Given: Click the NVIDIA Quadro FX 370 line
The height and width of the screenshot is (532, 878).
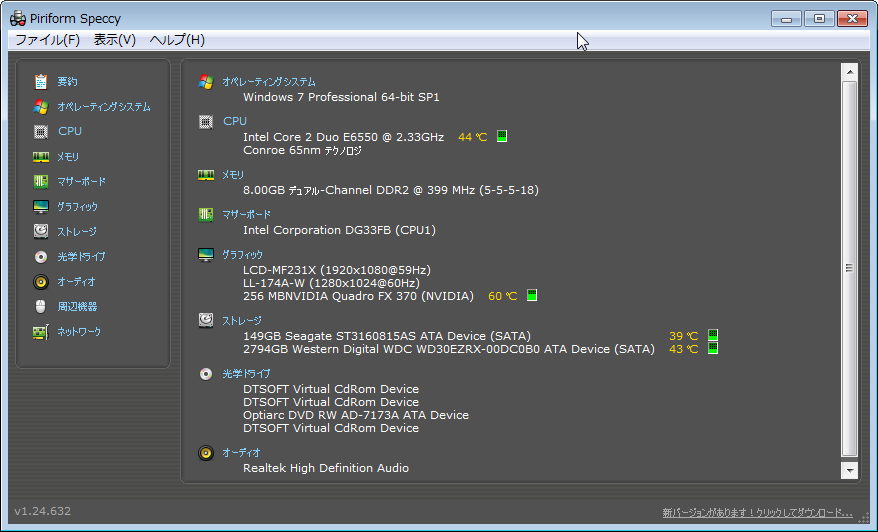Looking at the screenshot, I should (x=358, y=296).
